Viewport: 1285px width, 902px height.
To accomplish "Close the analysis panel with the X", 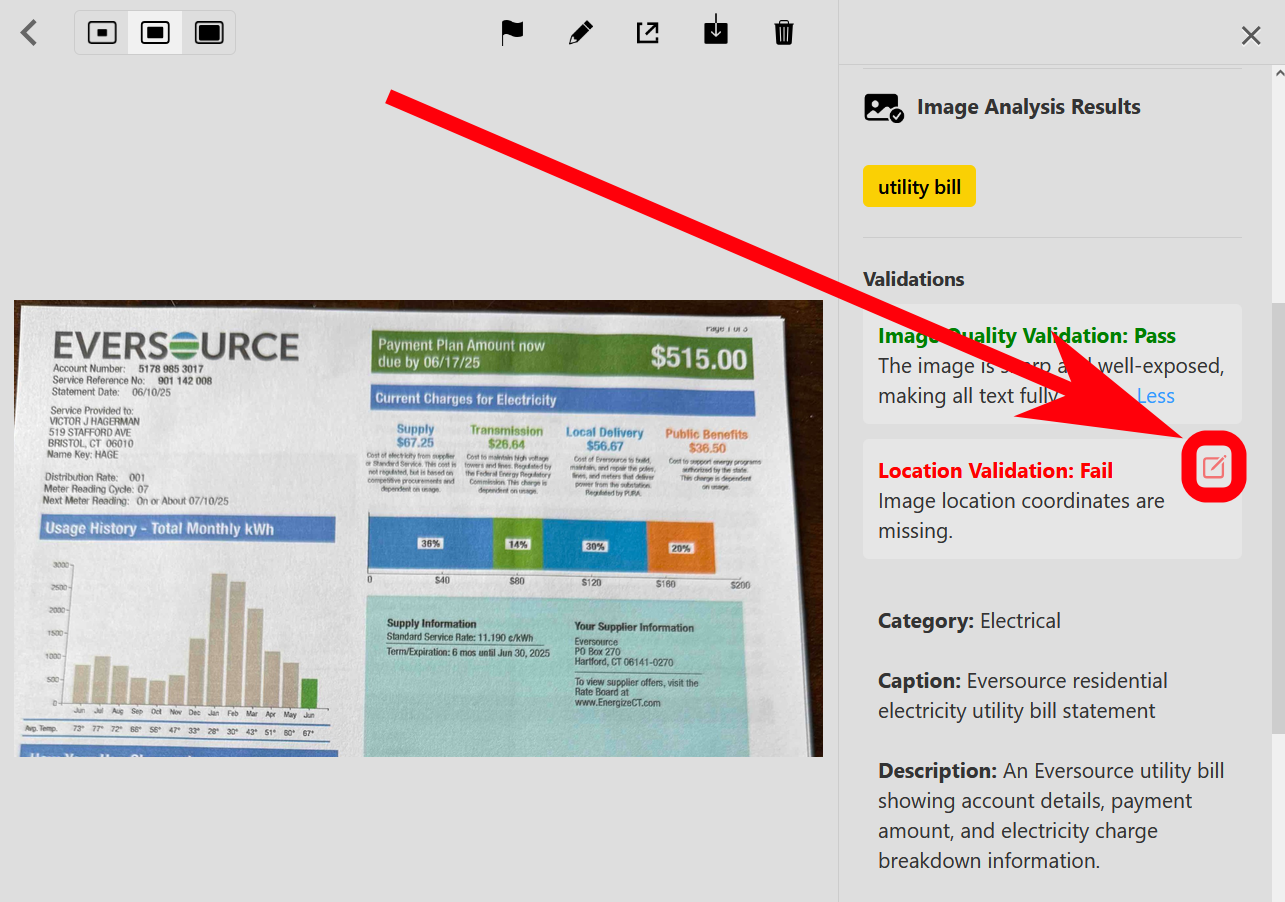I will coord(1251,36).
